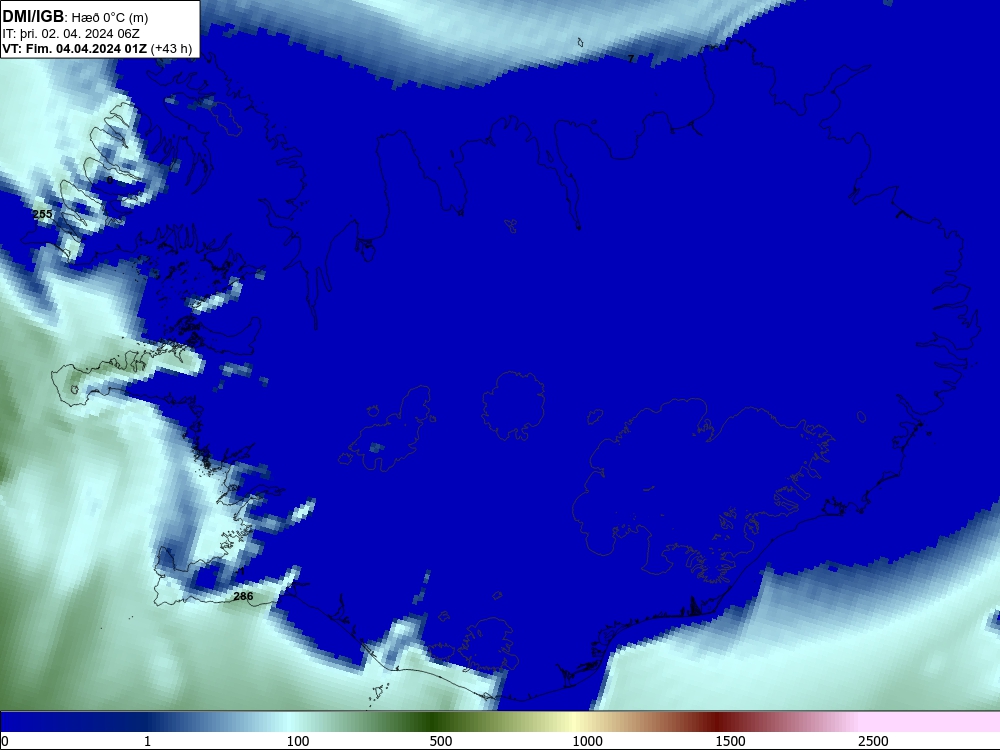
Task: Click the map value label 286
Action: pyautogui.click(x=243, y=596)
